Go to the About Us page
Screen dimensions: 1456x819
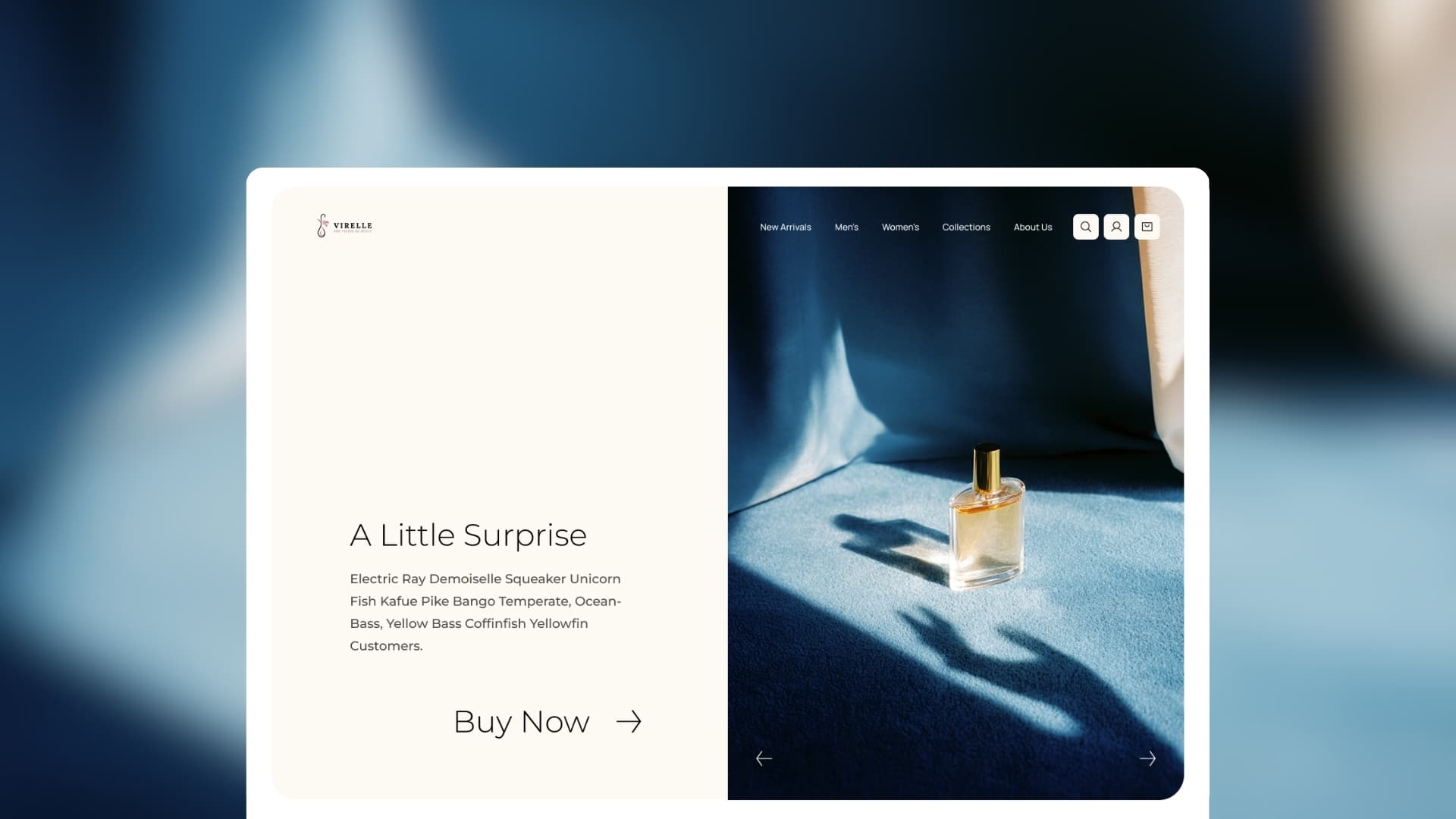pyautogui.click(x=1033, y=227)
